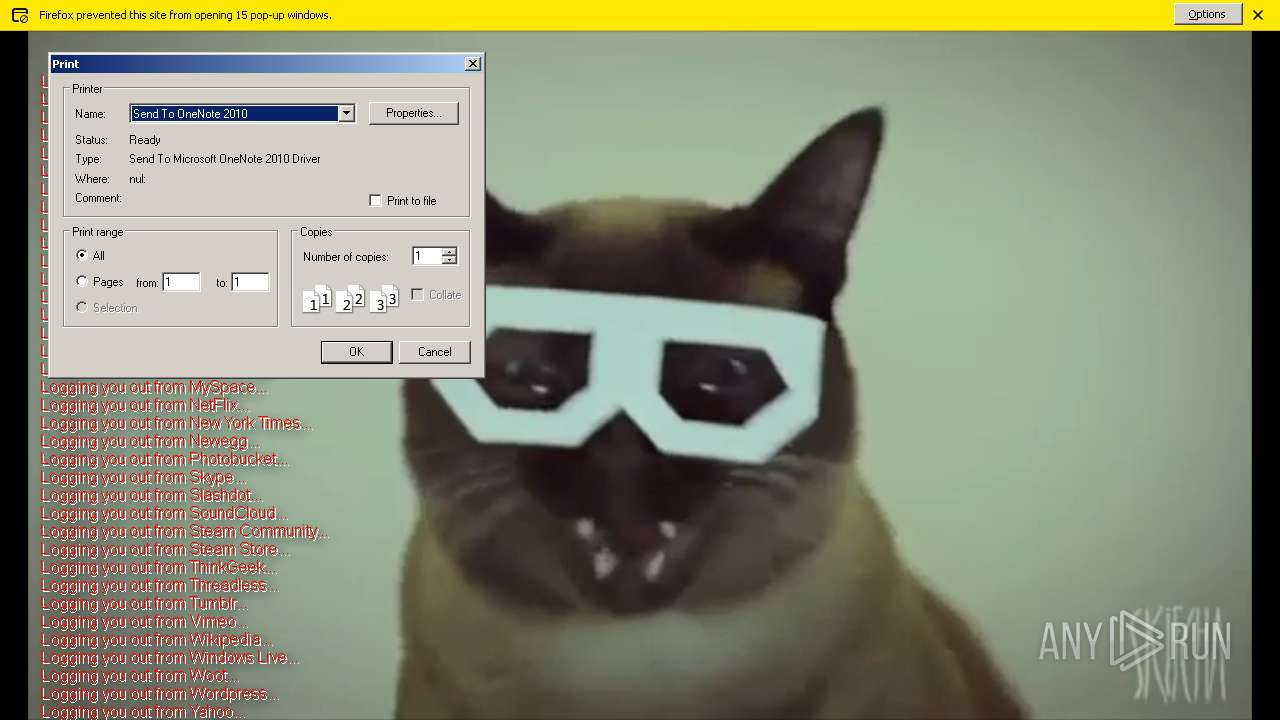This screenshot has height=720, width=1280.
Task: Select the All print range option
Action: tap(82, 255)
